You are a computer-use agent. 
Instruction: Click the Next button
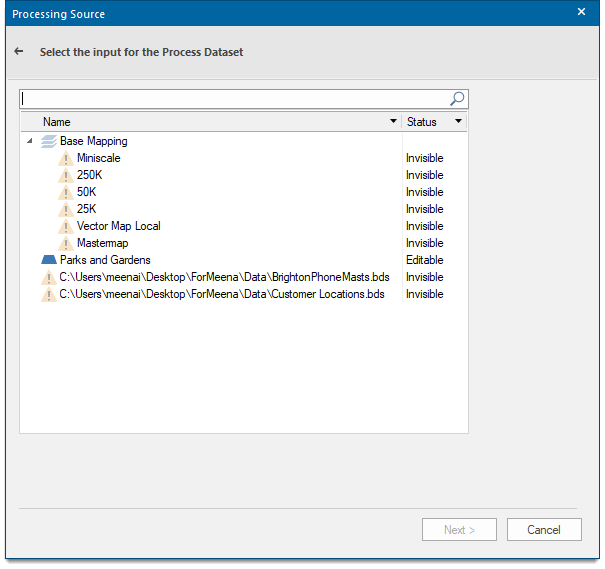[459, 529]
